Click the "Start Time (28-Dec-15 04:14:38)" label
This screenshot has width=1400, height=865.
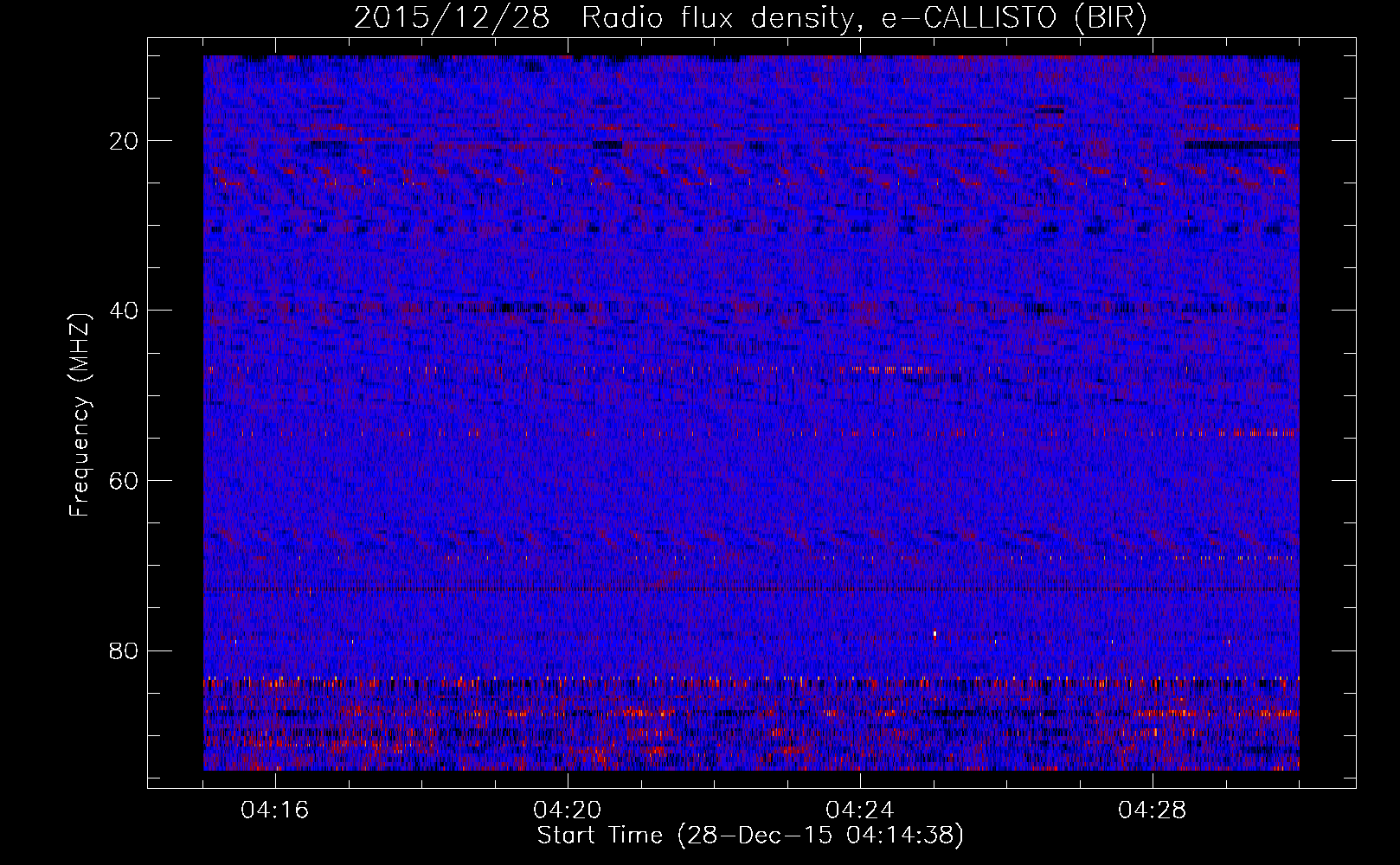pyautogui.click(x=750, y=836)
